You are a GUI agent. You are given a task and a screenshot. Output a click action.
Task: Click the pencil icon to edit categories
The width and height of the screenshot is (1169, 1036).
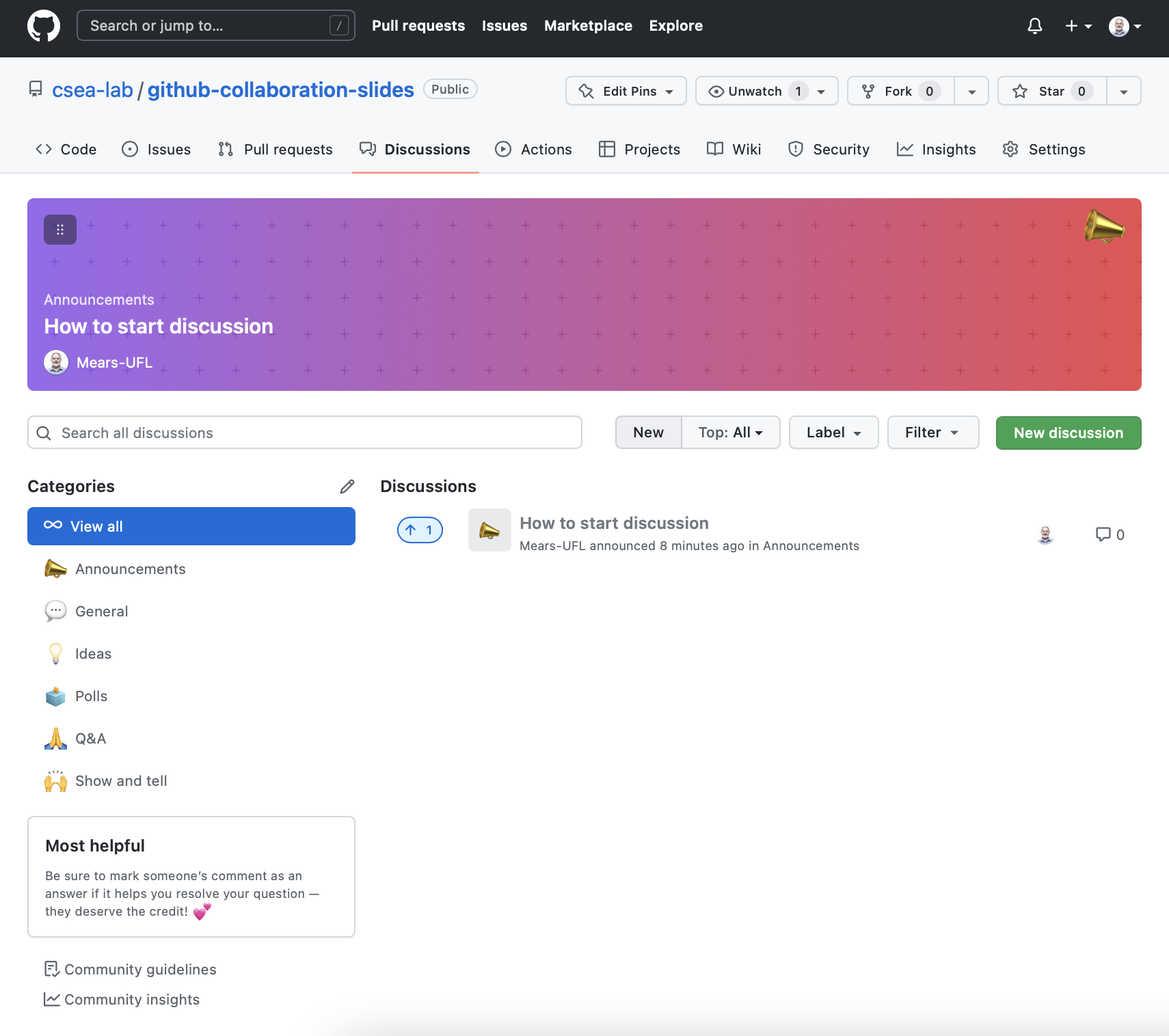coord(347,487)
